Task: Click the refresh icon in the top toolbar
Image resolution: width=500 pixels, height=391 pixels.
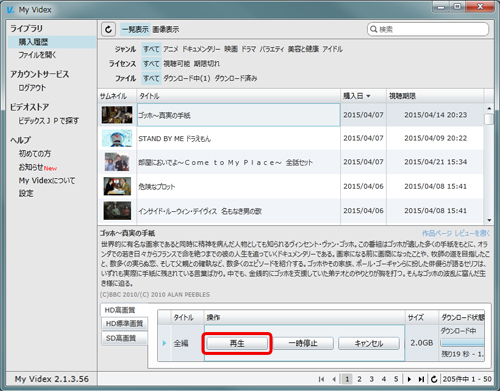Action: (x=108, y=29)
